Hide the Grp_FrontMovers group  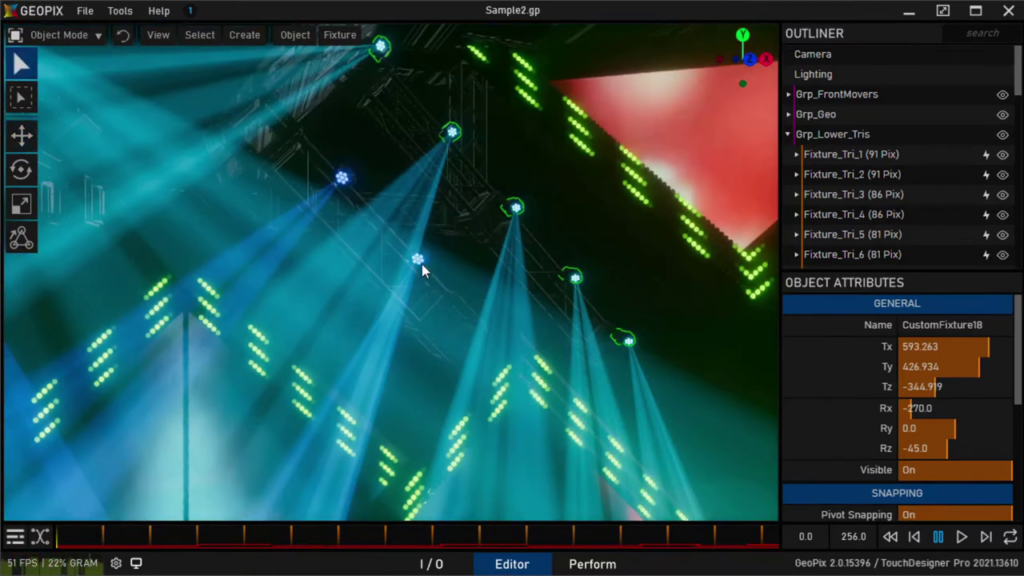[1002, 95]
